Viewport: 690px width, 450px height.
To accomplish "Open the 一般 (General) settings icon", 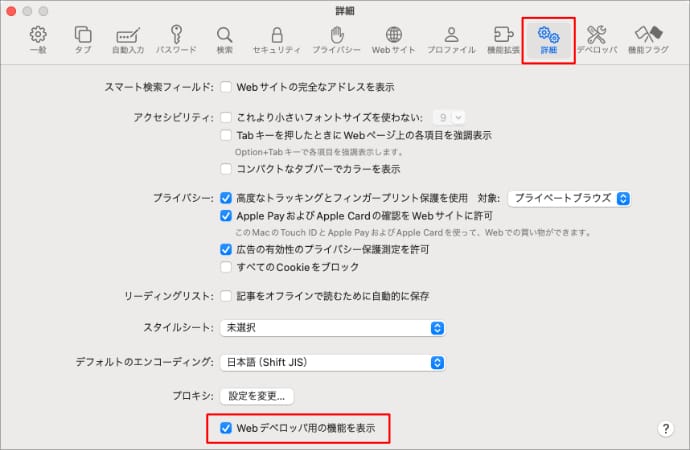I will pyautogui.click(x=38, y=38).
